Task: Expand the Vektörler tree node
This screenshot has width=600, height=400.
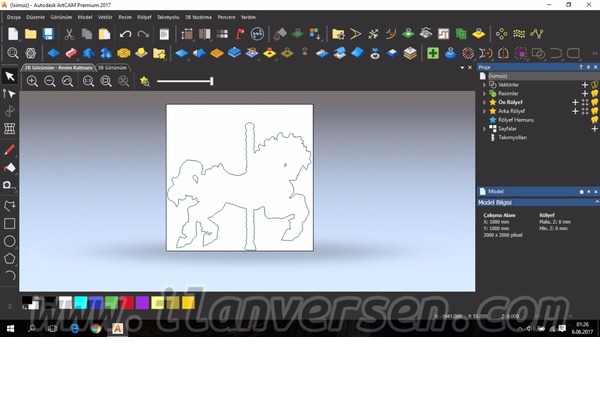Action: coord(484,85)
